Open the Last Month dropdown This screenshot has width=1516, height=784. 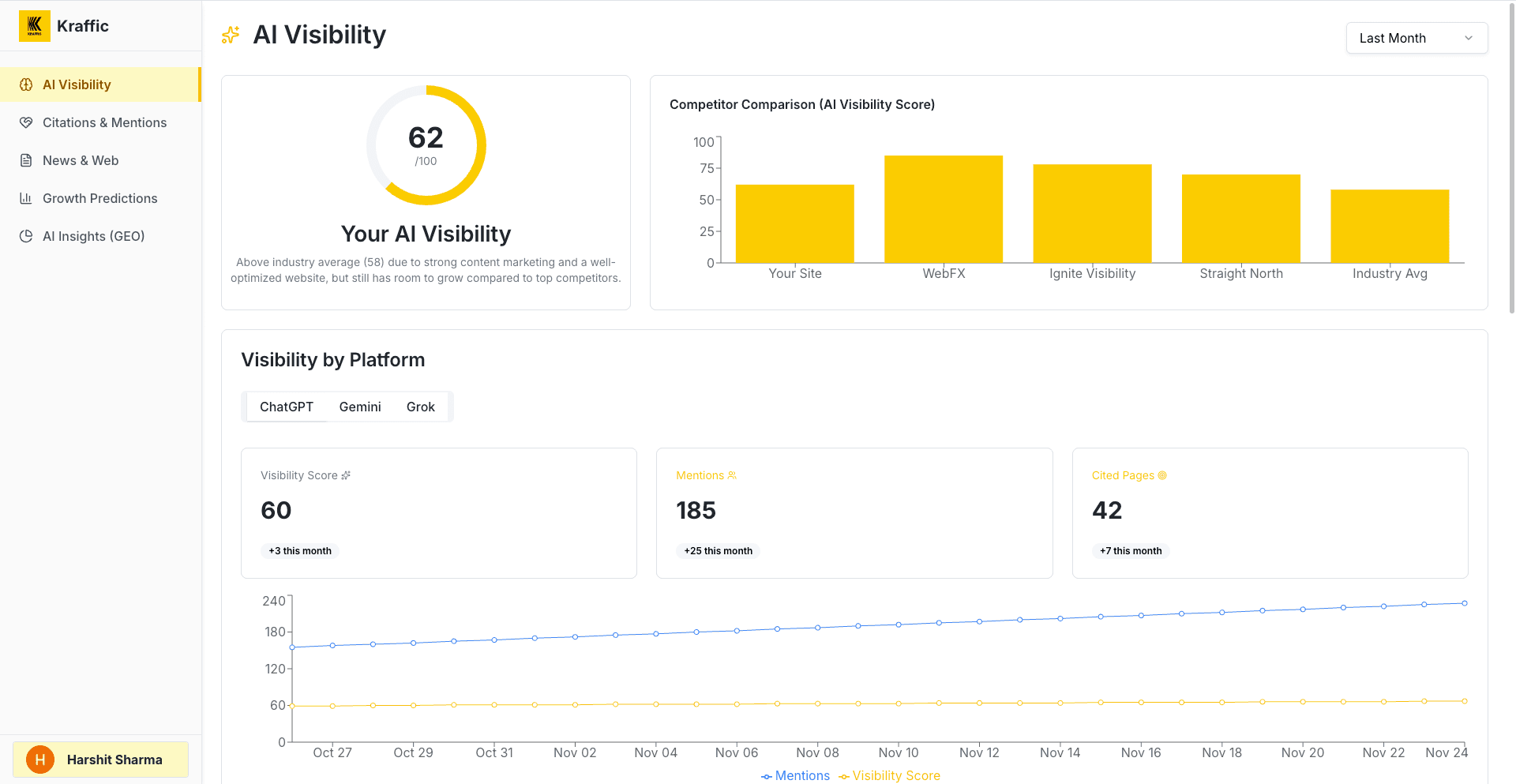coord(1417,38)
